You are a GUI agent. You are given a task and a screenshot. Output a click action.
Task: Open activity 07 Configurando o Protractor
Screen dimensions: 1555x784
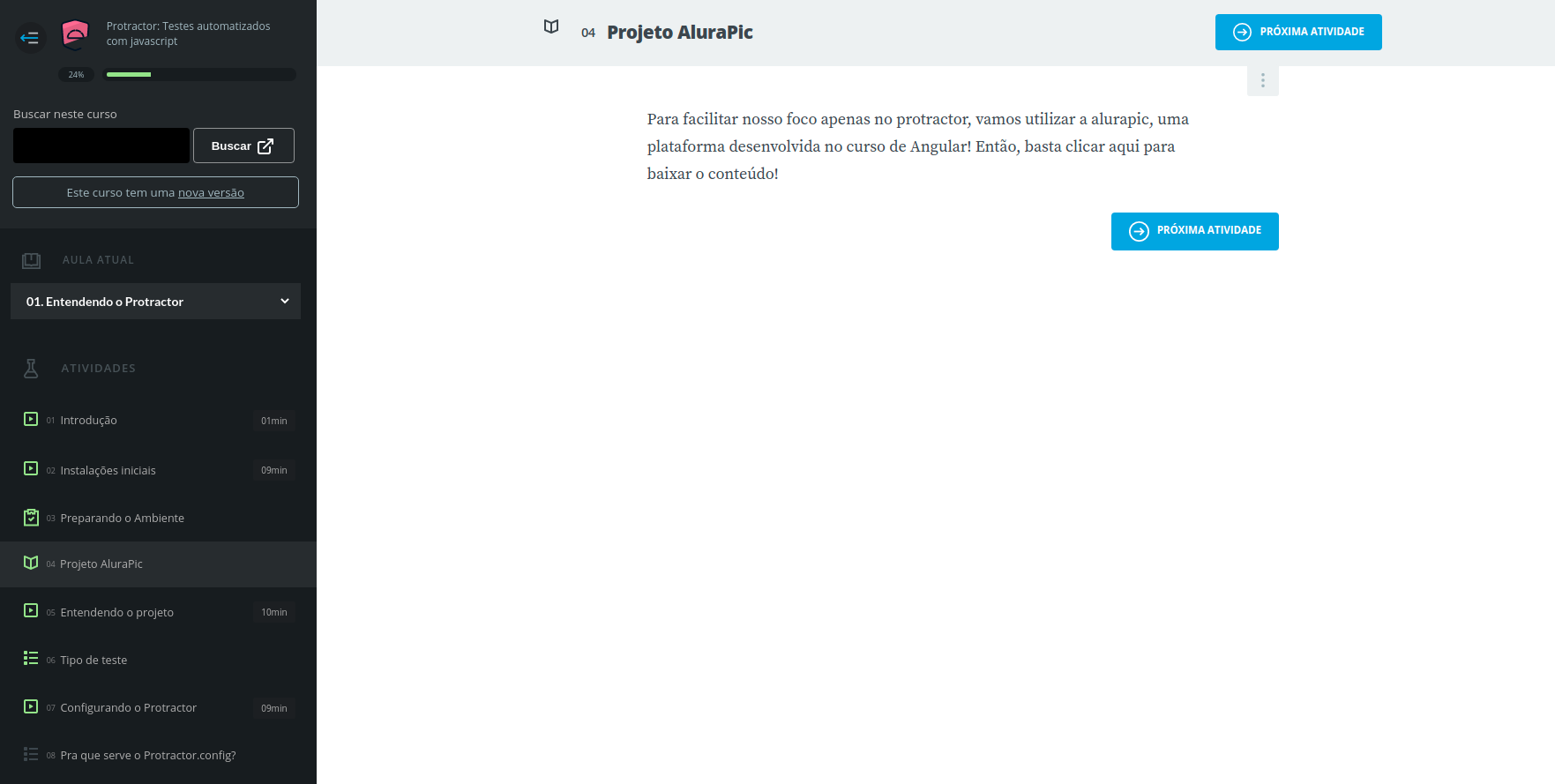(158, 708)
